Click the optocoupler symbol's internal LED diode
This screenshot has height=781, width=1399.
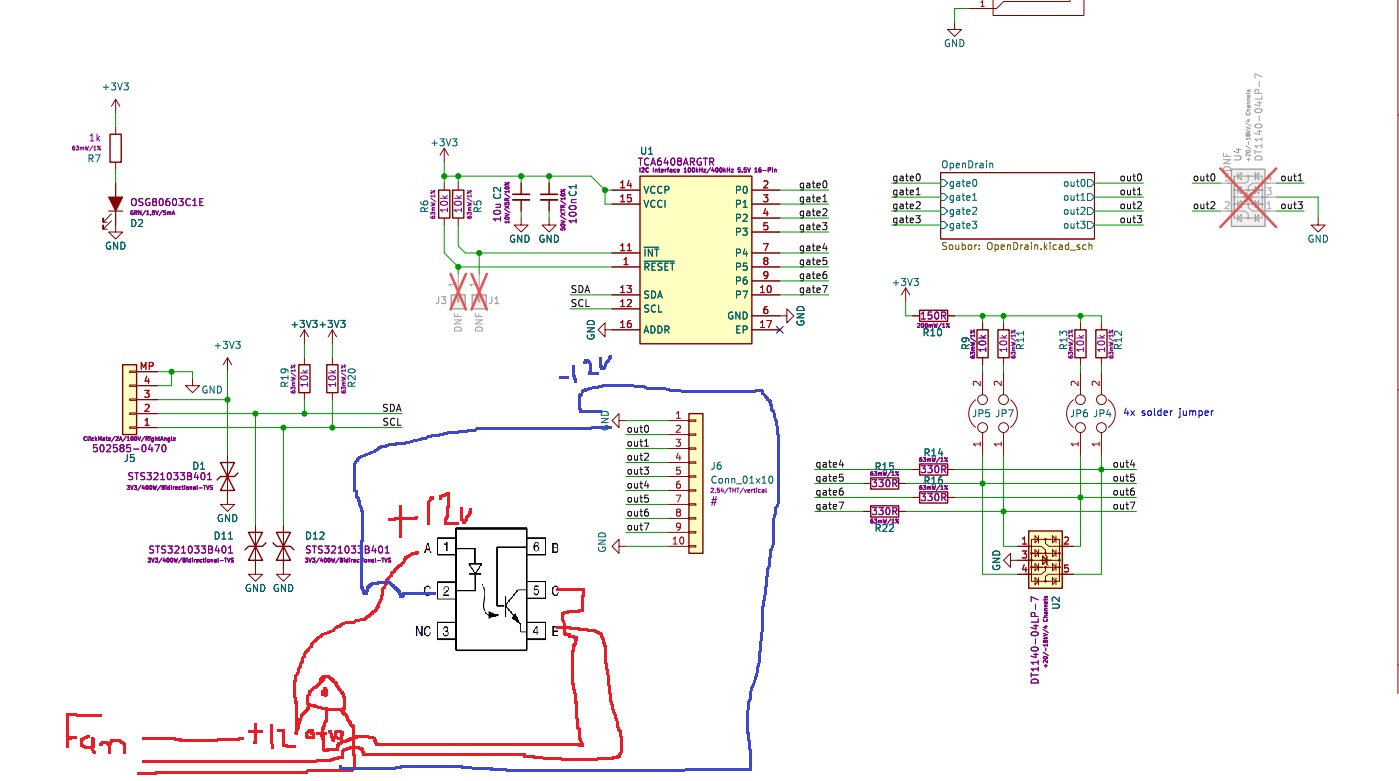tap(475, 569)
